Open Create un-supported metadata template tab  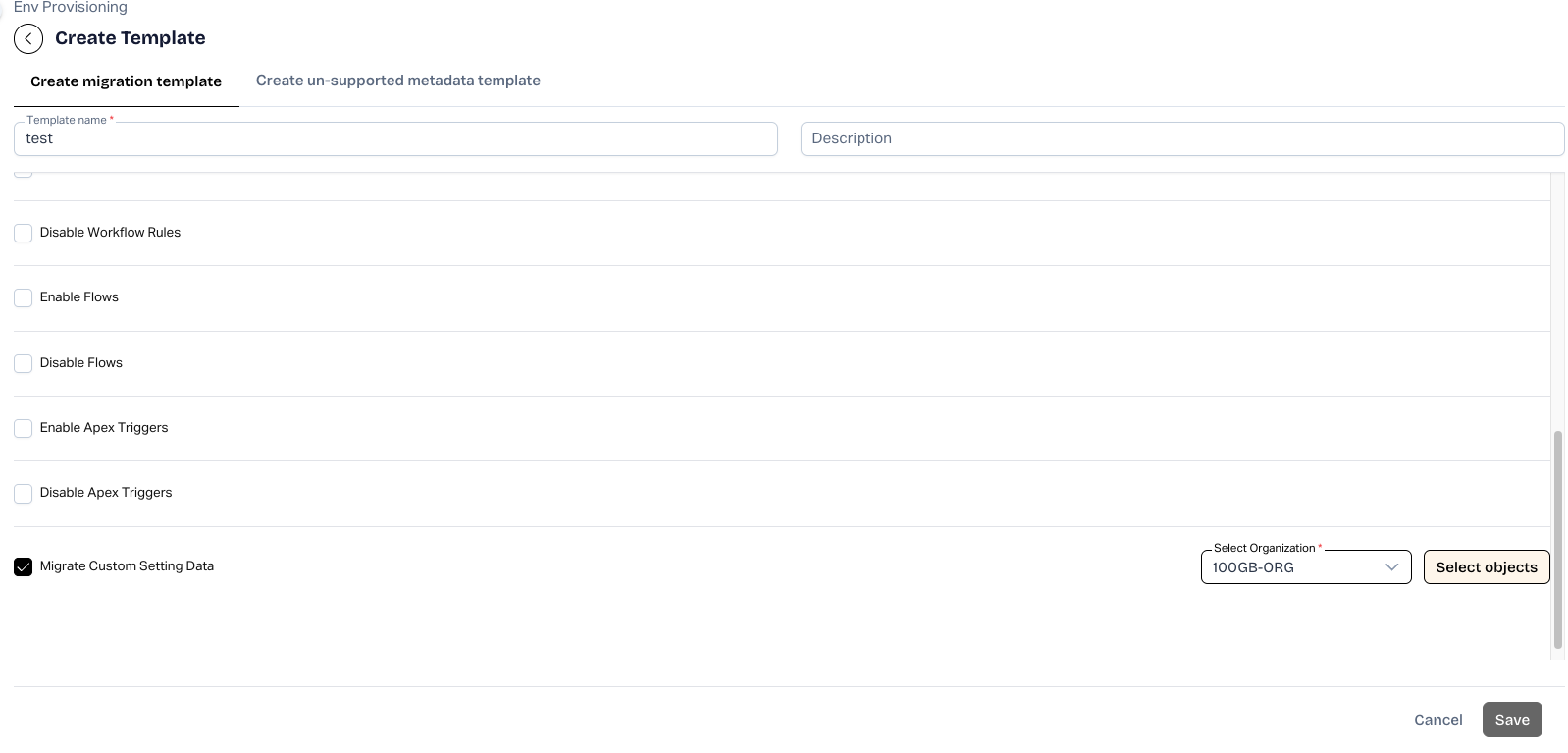[x=397, y=81]
